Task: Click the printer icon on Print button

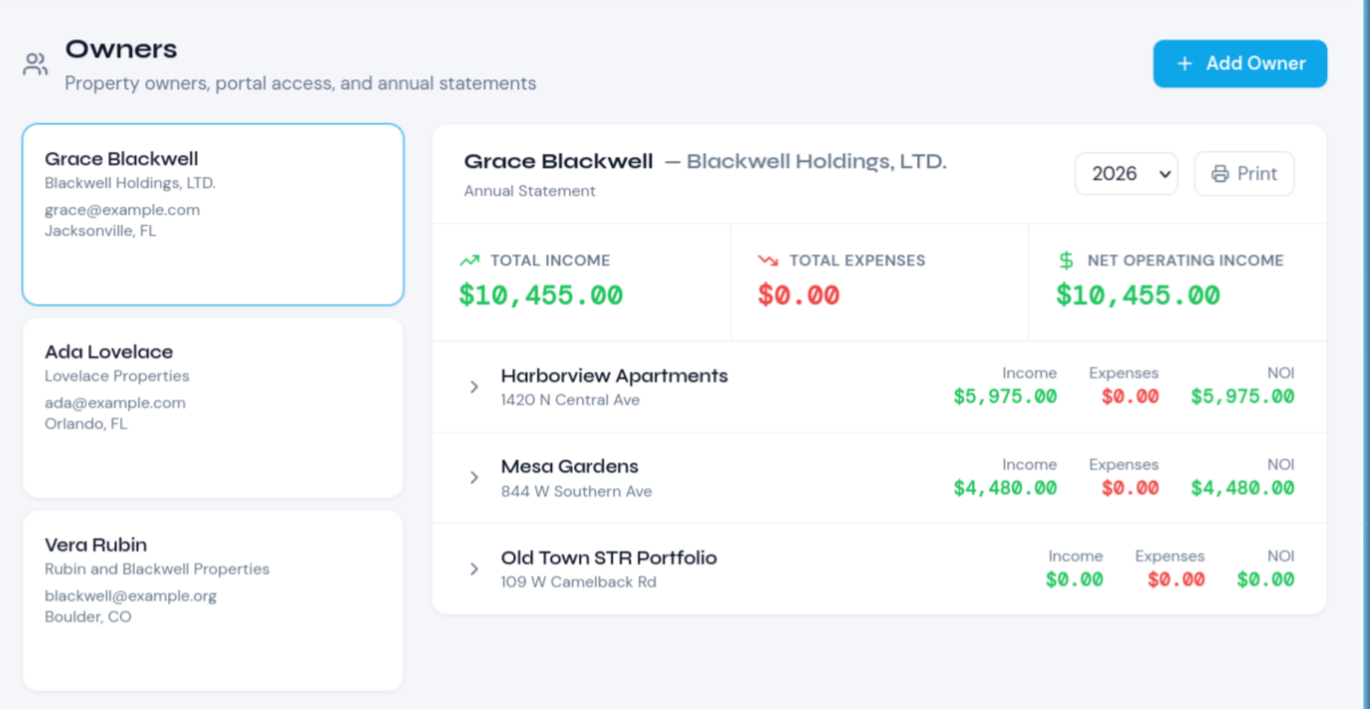Action: (x=1220, y=174)
